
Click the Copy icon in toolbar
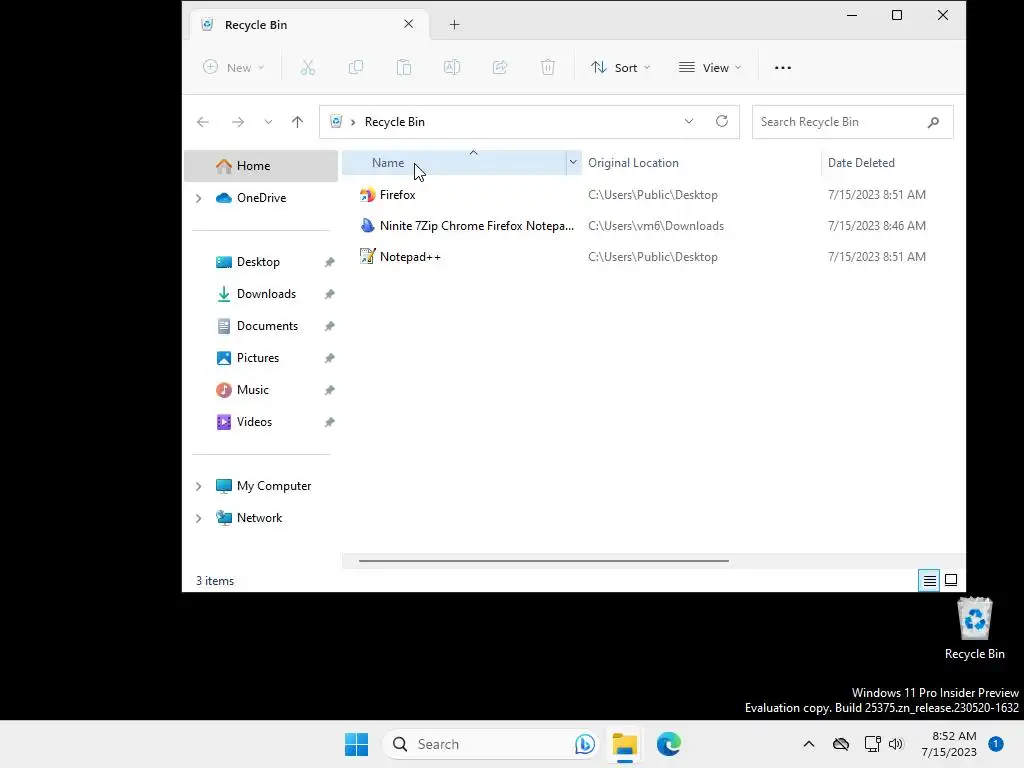[356, 67]
